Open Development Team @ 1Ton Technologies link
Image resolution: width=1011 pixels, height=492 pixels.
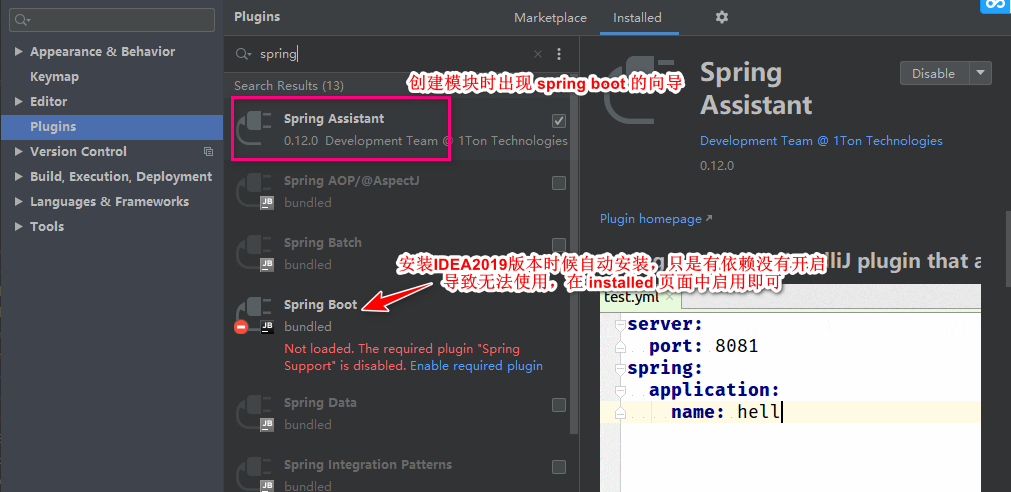821,141
